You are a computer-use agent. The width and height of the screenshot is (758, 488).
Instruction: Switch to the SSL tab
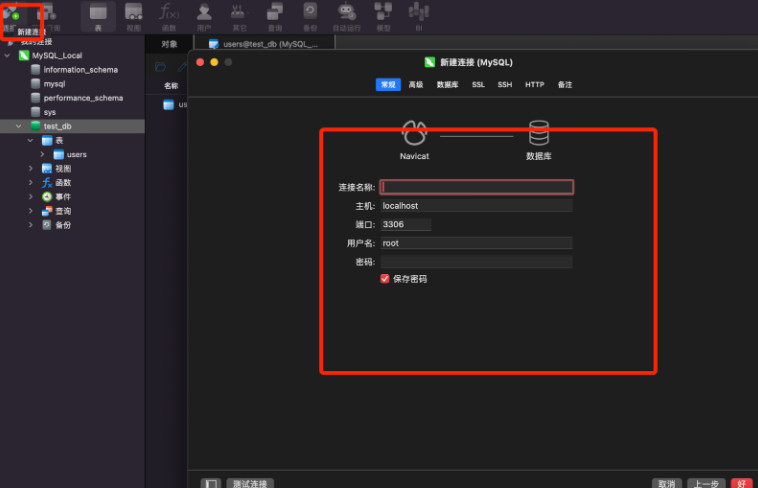coord(478,85)
